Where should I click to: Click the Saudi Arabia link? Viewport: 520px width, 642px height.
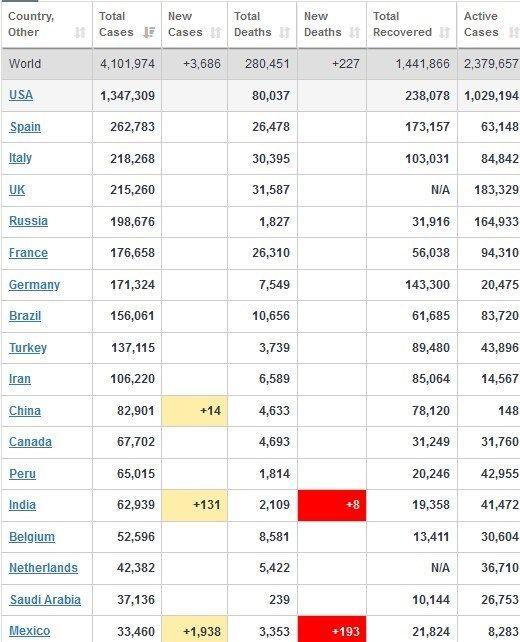pyautogui.click(x=45, y=600)
